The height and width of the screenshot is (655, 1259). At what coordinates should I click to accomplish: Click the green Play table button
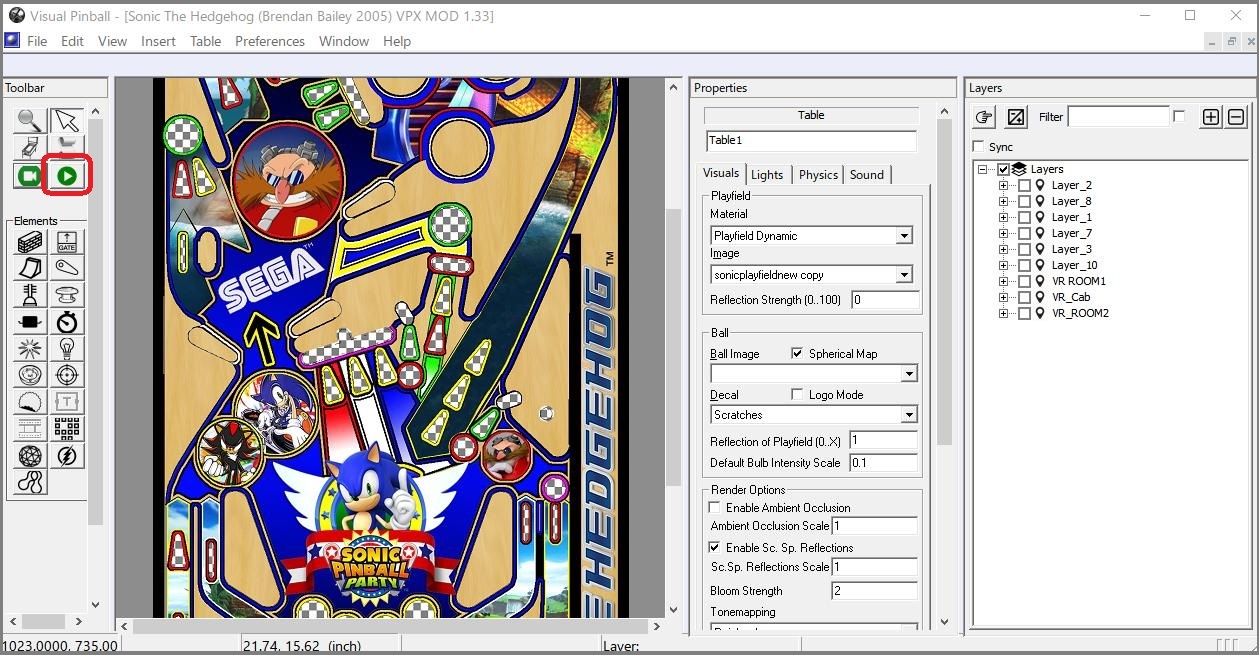point(67,176)
